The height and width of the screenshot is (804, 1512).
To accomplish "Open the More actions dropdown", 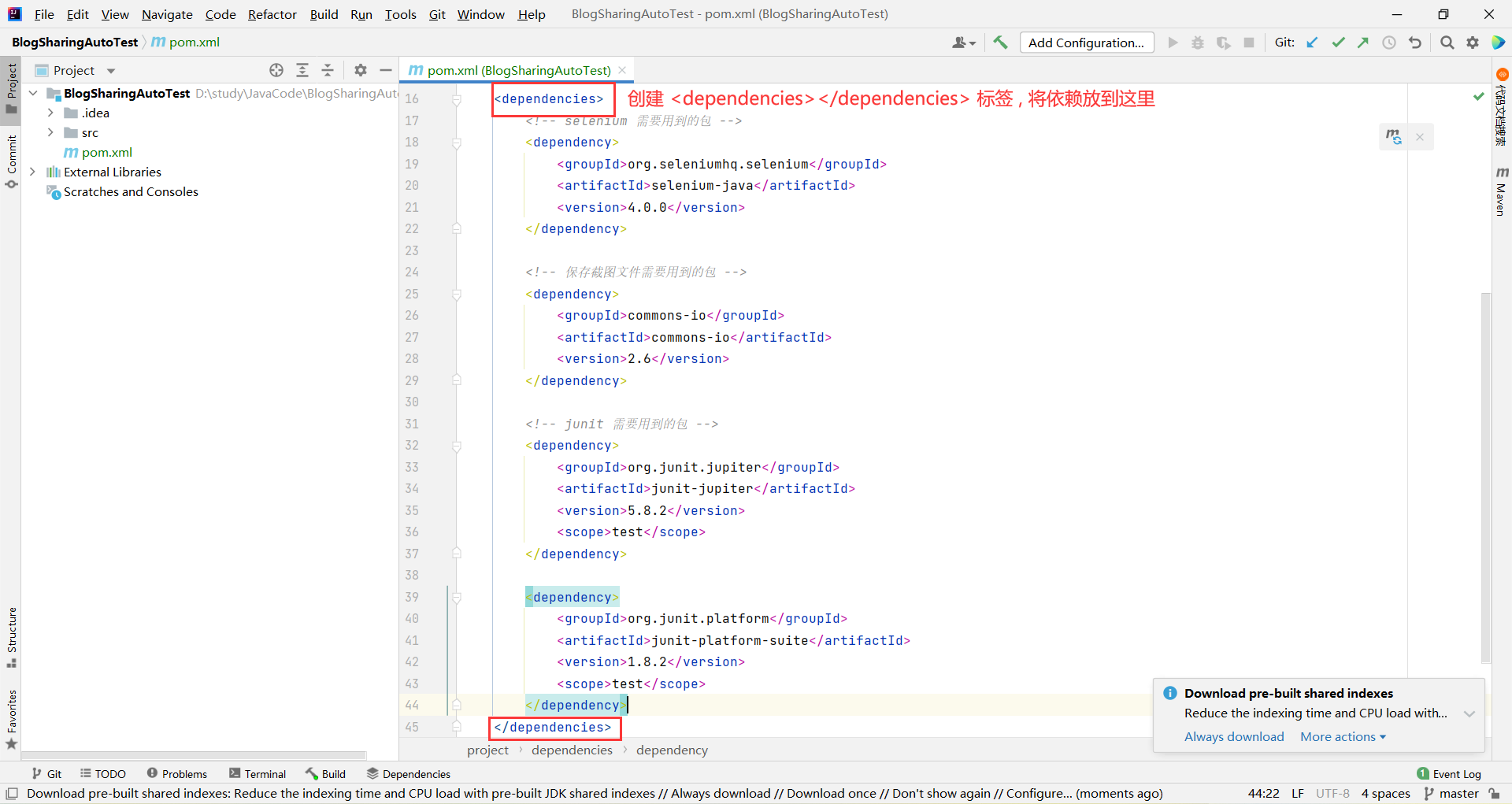I will (x=1343, y=737).
